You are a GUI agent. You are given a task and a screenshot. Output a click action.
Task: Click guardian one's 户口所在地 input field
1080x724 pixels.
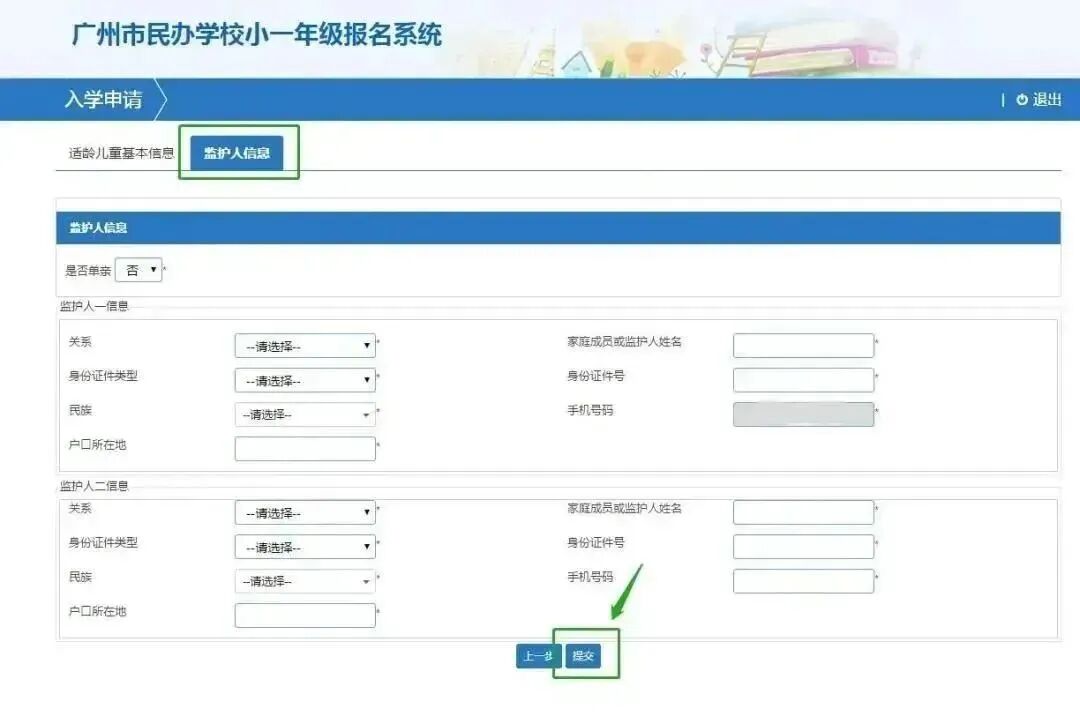pyautogui.click(x=305, y=448)
